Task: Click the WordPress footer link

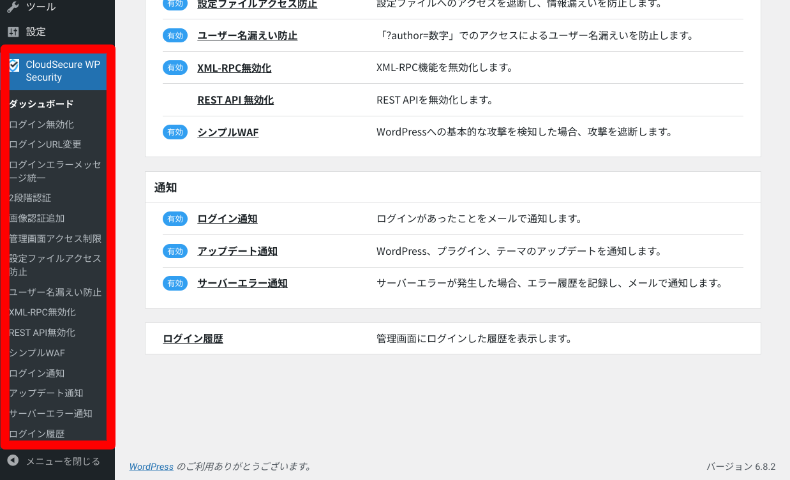Action: coord(151,466)
